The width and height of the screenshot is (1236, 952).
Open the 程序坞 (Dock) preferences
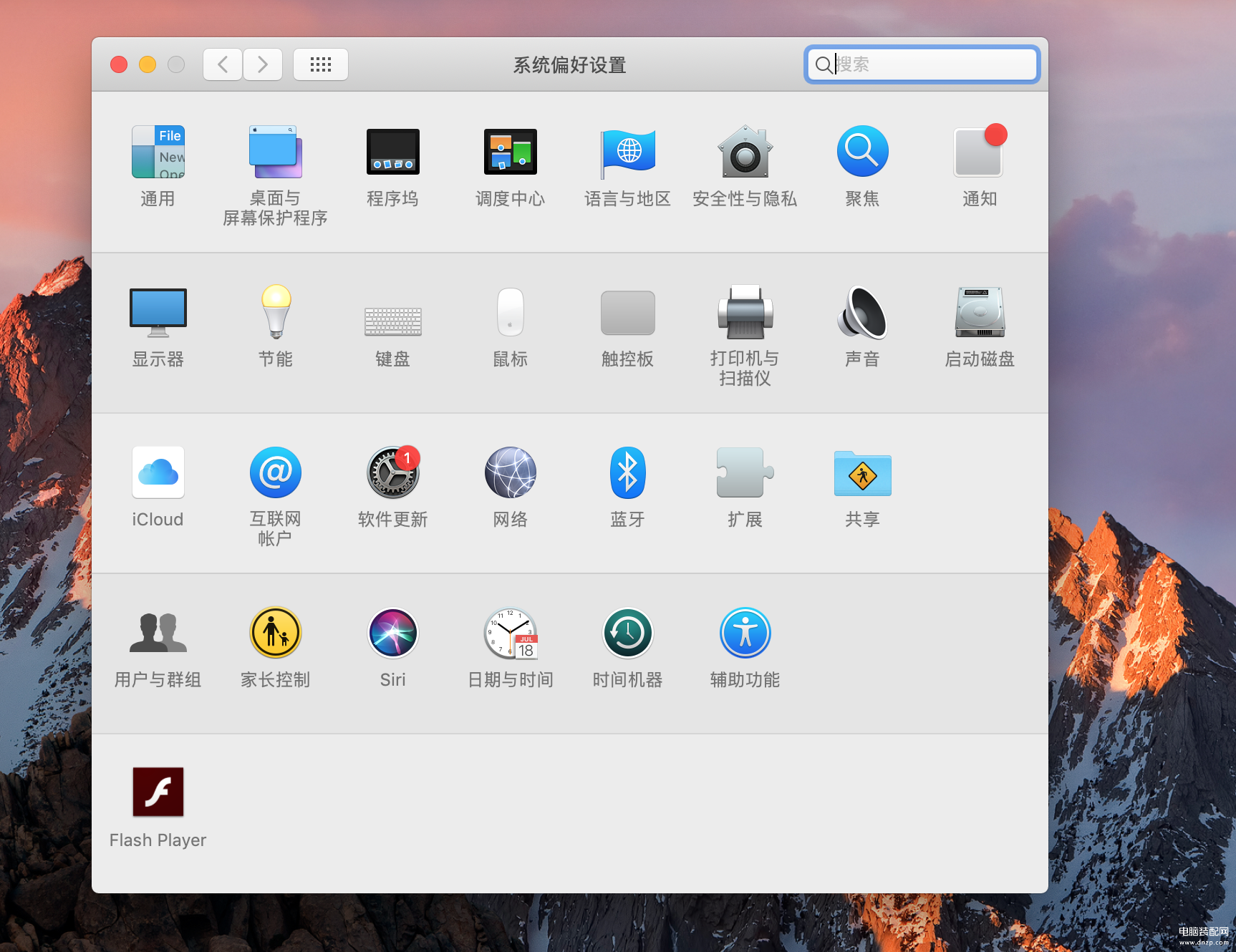pyautogui.click(x=393, y=152)
